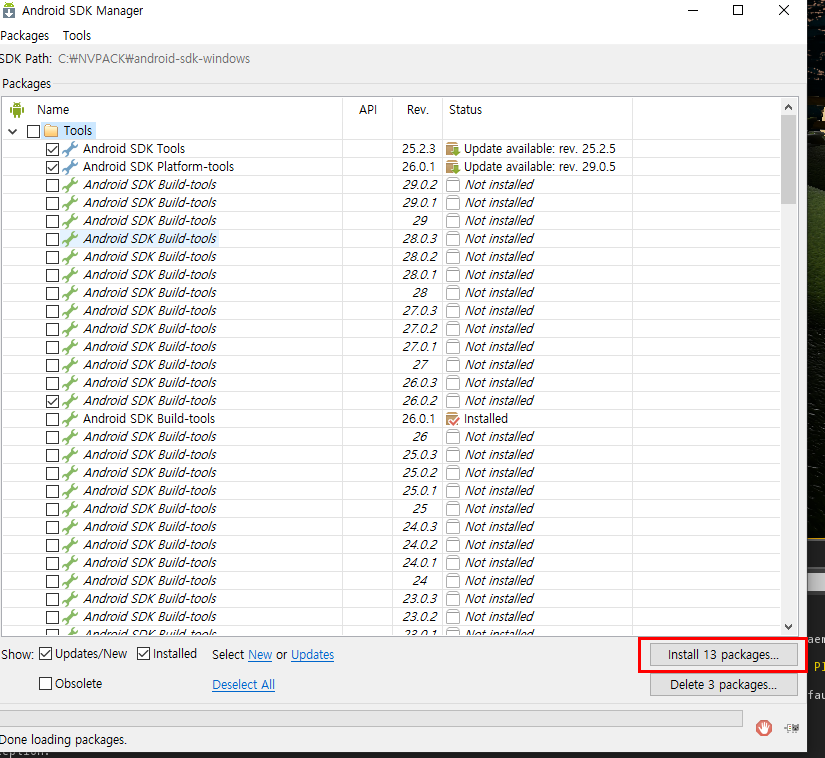Viewport: 825px width, 758px height.
Task: Toggle the Updates/New show filter
Action: pos(46,654)
